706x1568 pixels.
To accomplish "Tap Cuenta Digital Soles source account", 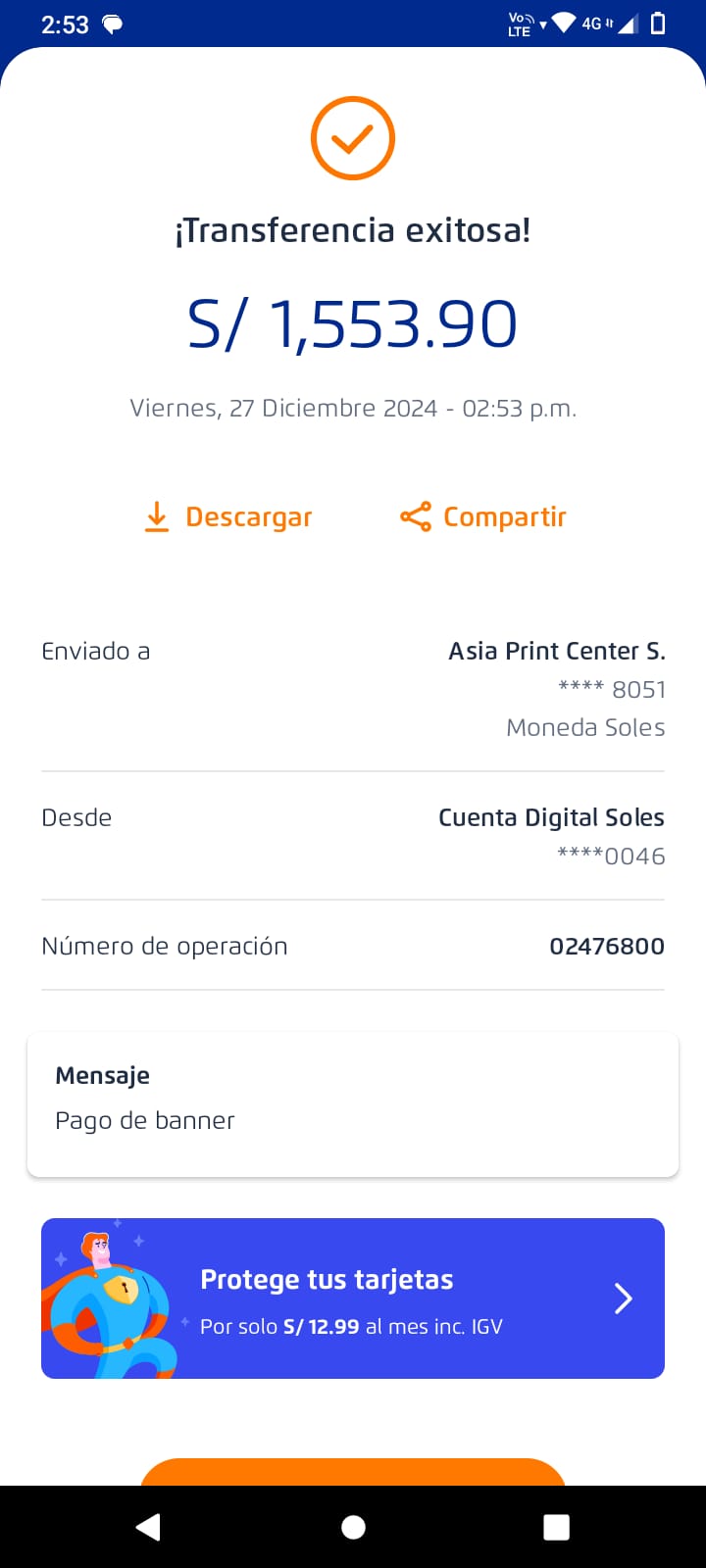I will pos(551,817).
